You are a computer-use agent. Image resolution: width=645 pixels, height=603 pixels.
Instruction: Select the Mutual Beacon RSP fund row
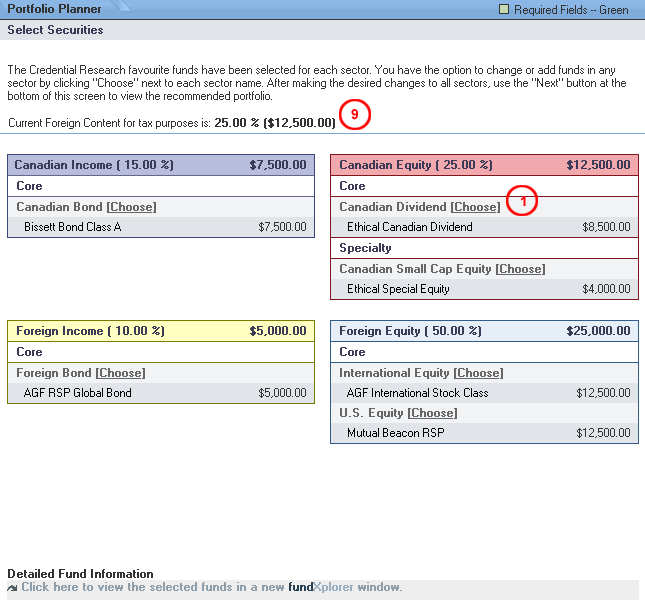[x=484, y=433]
